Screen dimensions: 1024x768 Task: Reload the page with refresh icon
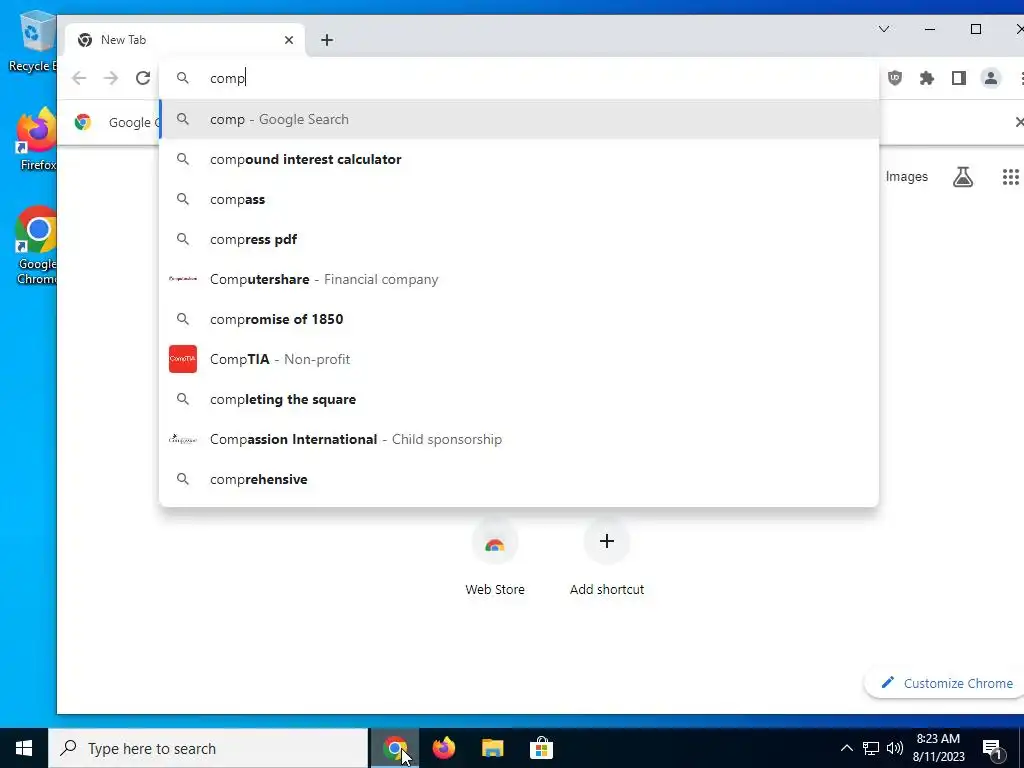(x=143, y=78)
